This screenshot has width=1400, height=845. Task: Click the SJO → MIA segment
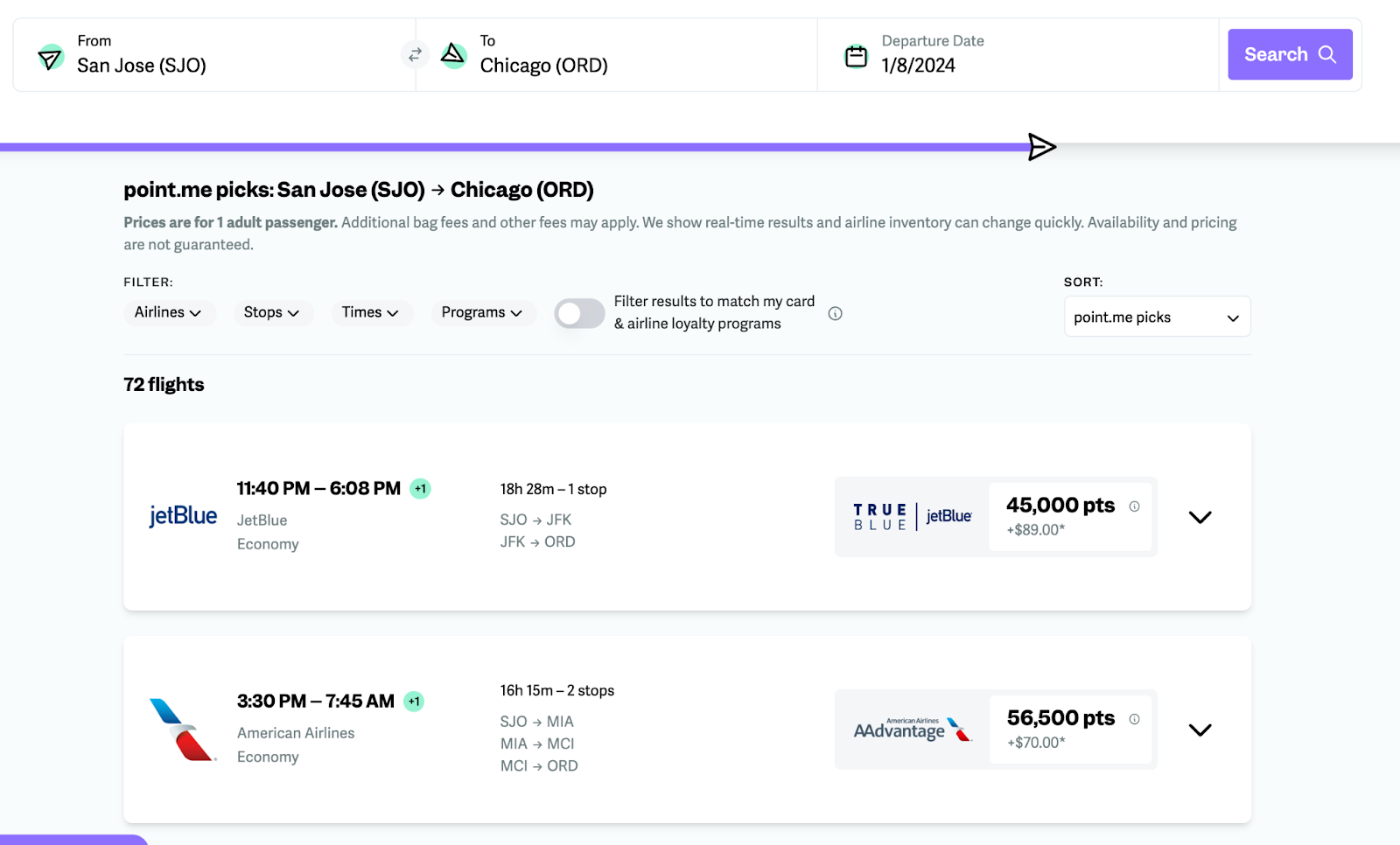tap(537, 722)
